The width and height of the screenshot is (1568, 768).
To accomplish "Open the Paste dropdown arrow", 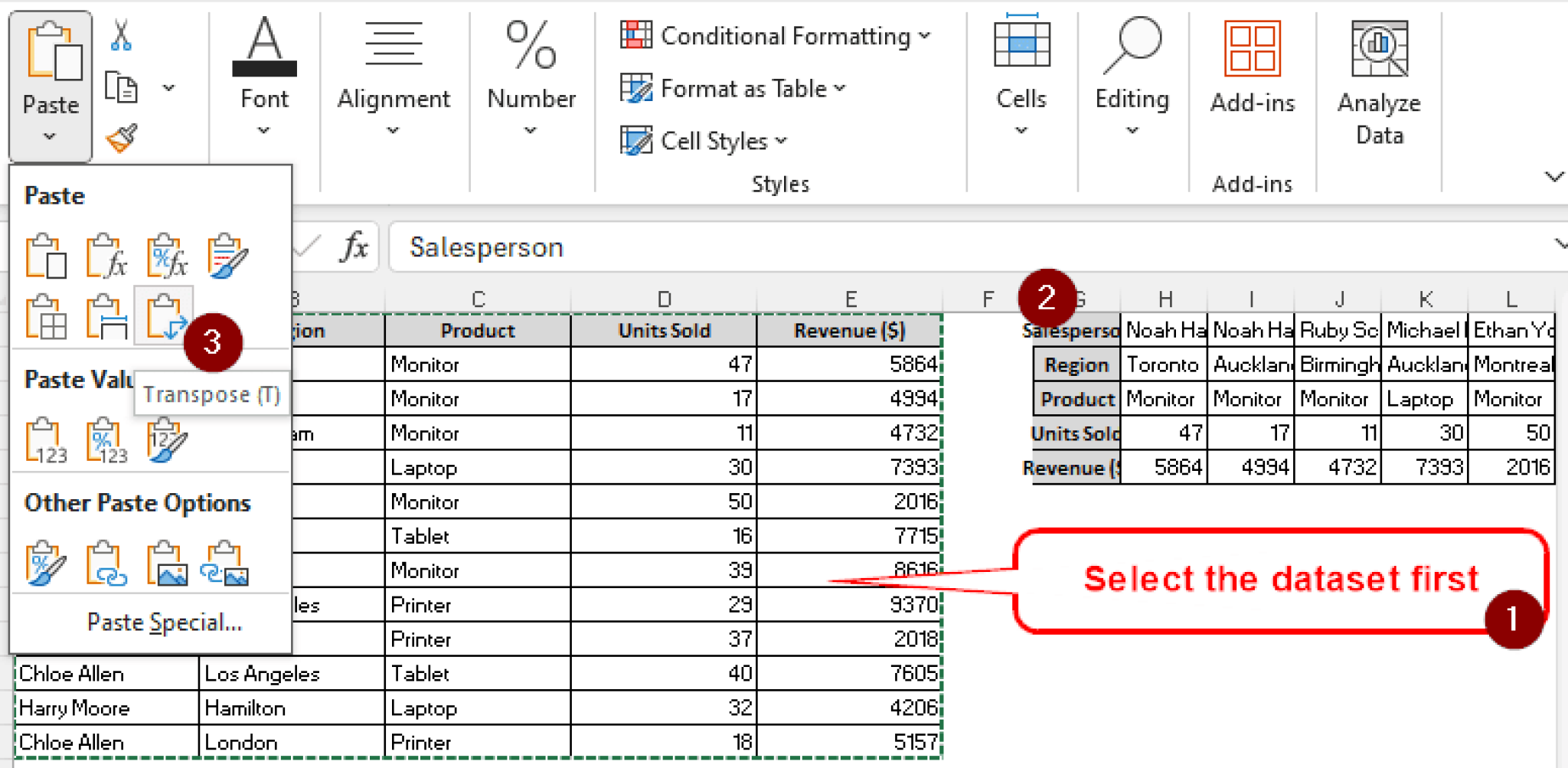I will (x=50, y=136).
